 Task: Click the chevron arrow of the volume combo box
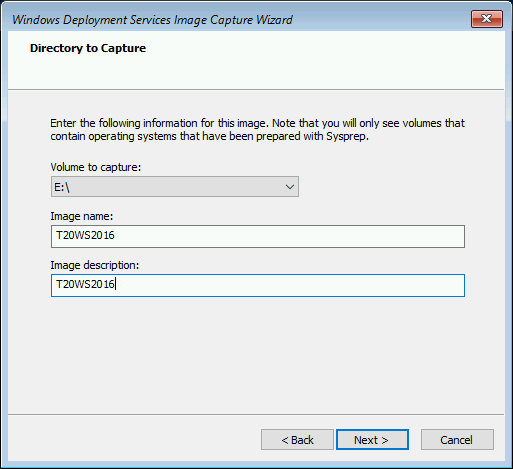click(x=290, y=187)
